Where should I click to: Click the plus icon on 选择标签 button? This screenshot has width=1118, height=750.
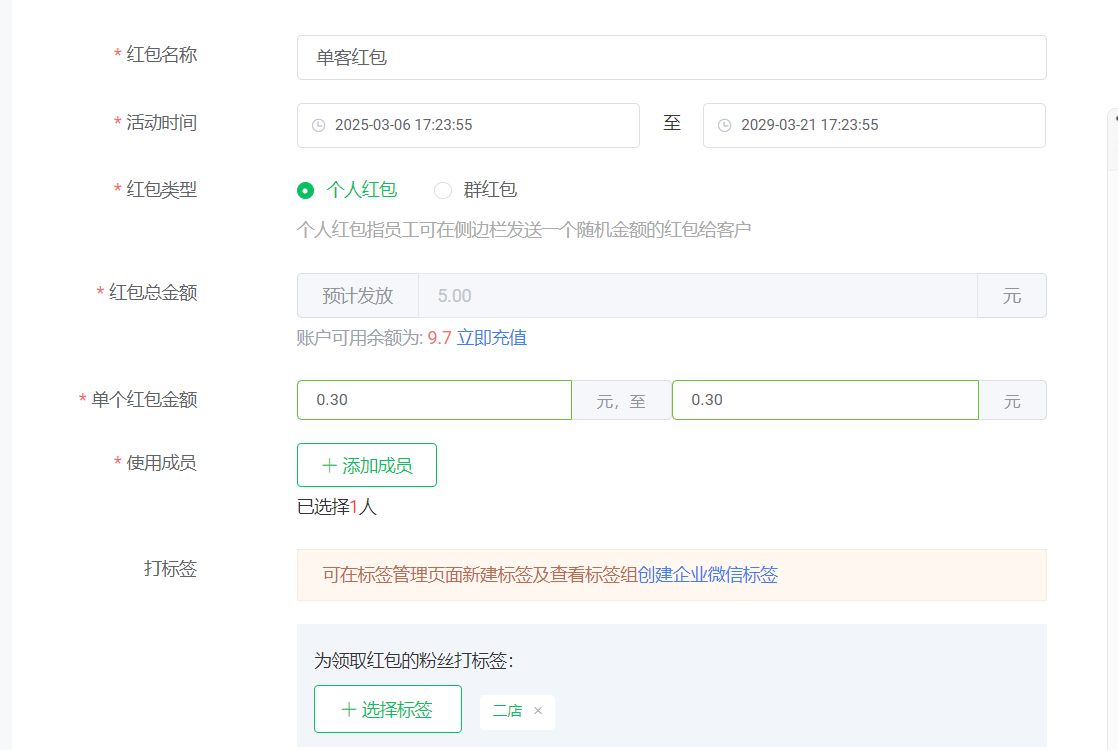(347, 710)
